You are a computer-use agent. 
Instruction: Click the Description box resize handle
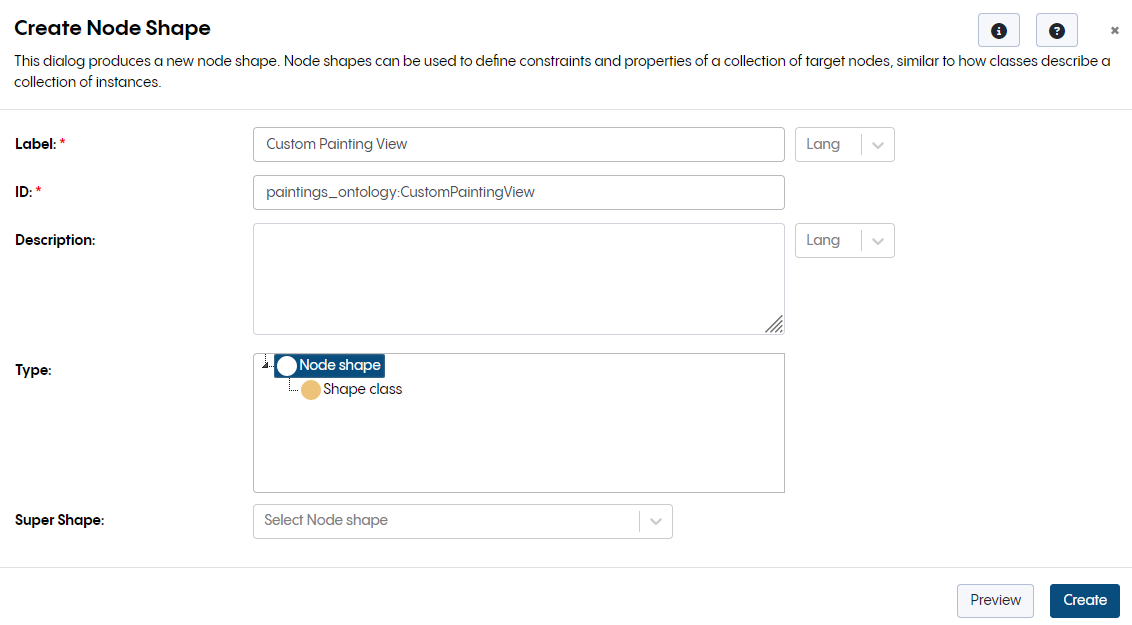click(776, 324)
